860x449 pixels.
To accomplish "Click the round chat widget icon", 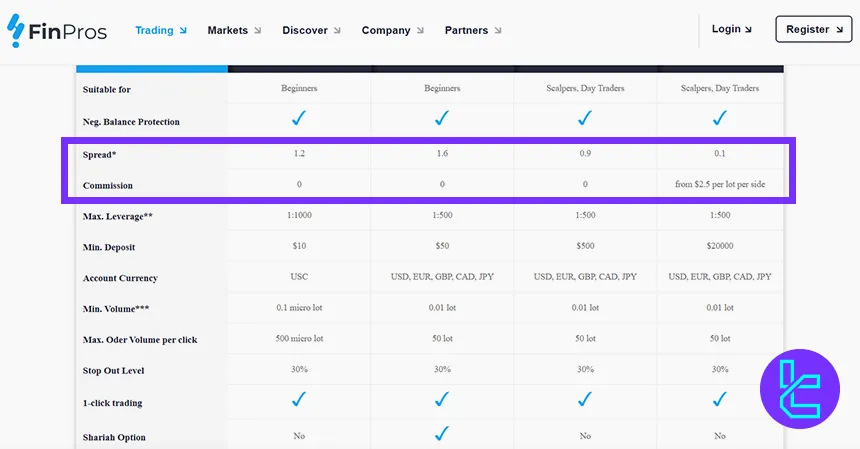I will [x=800, y=389].
